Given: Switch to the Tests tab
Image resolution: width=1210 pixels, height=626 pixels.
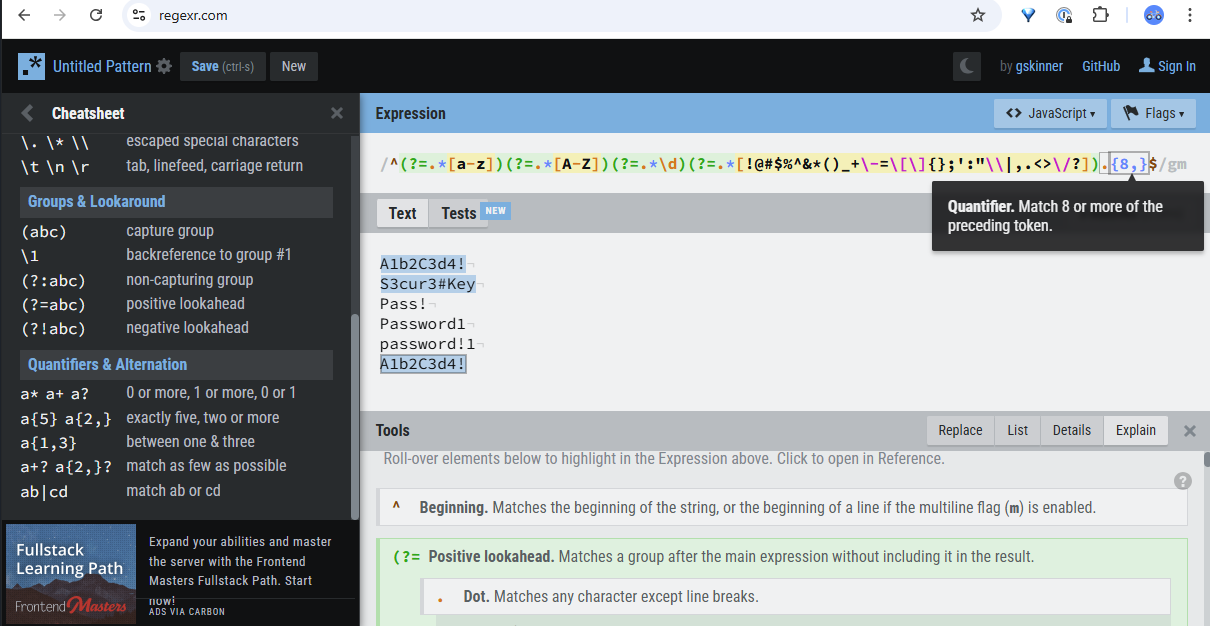Looking at the screenshot, I should (x=459, y=213).
